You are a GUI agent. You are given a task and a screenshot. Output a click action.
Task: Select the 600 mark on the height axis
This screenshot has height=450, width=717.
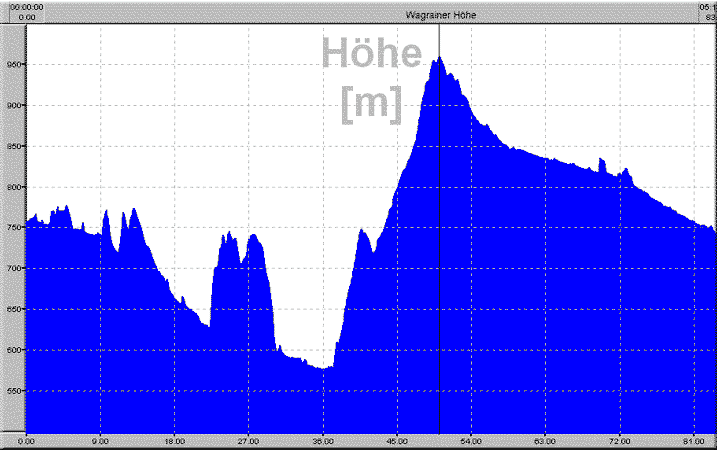click(11, 350)
